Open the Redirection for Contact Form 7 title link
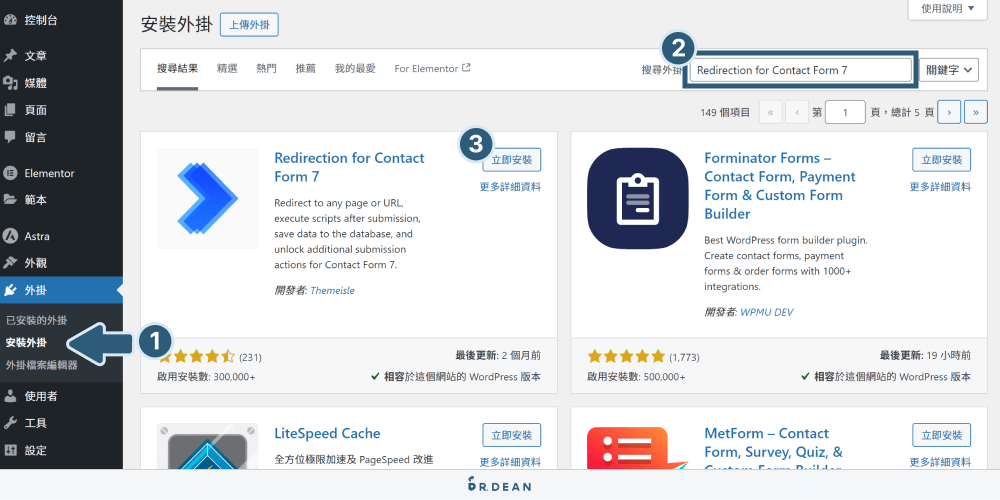This screenshot has width=1000, height=500. (349, 167)
